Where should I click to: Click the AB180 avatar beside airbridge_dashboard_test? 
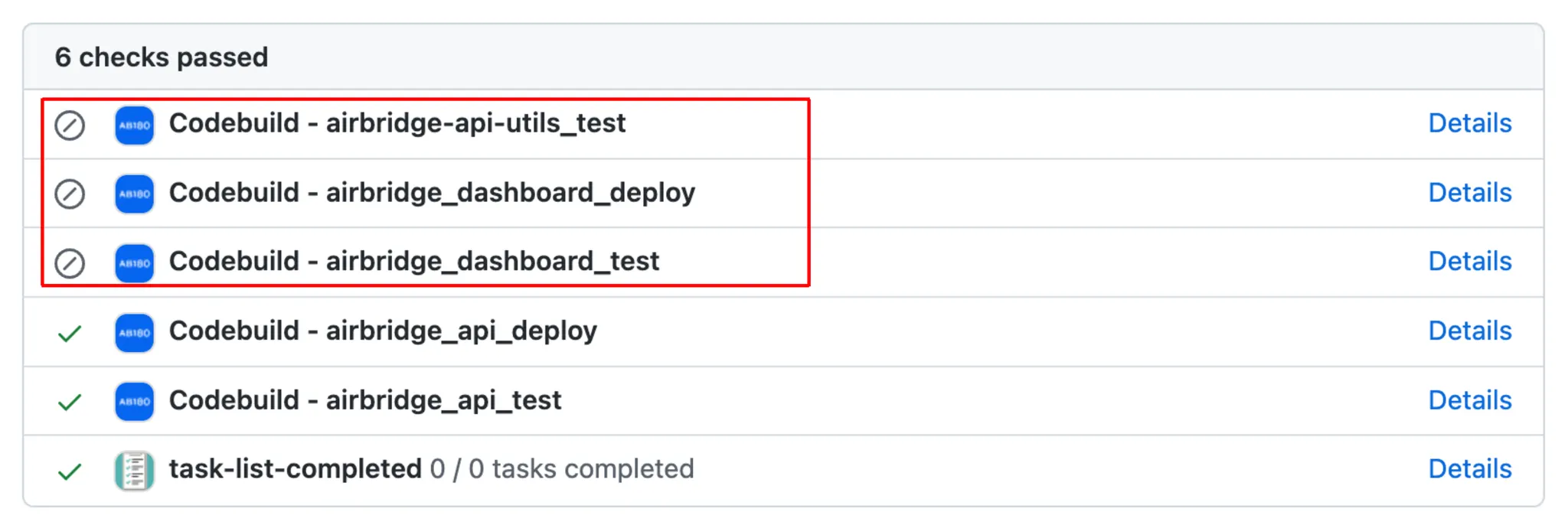pos(134,262)
